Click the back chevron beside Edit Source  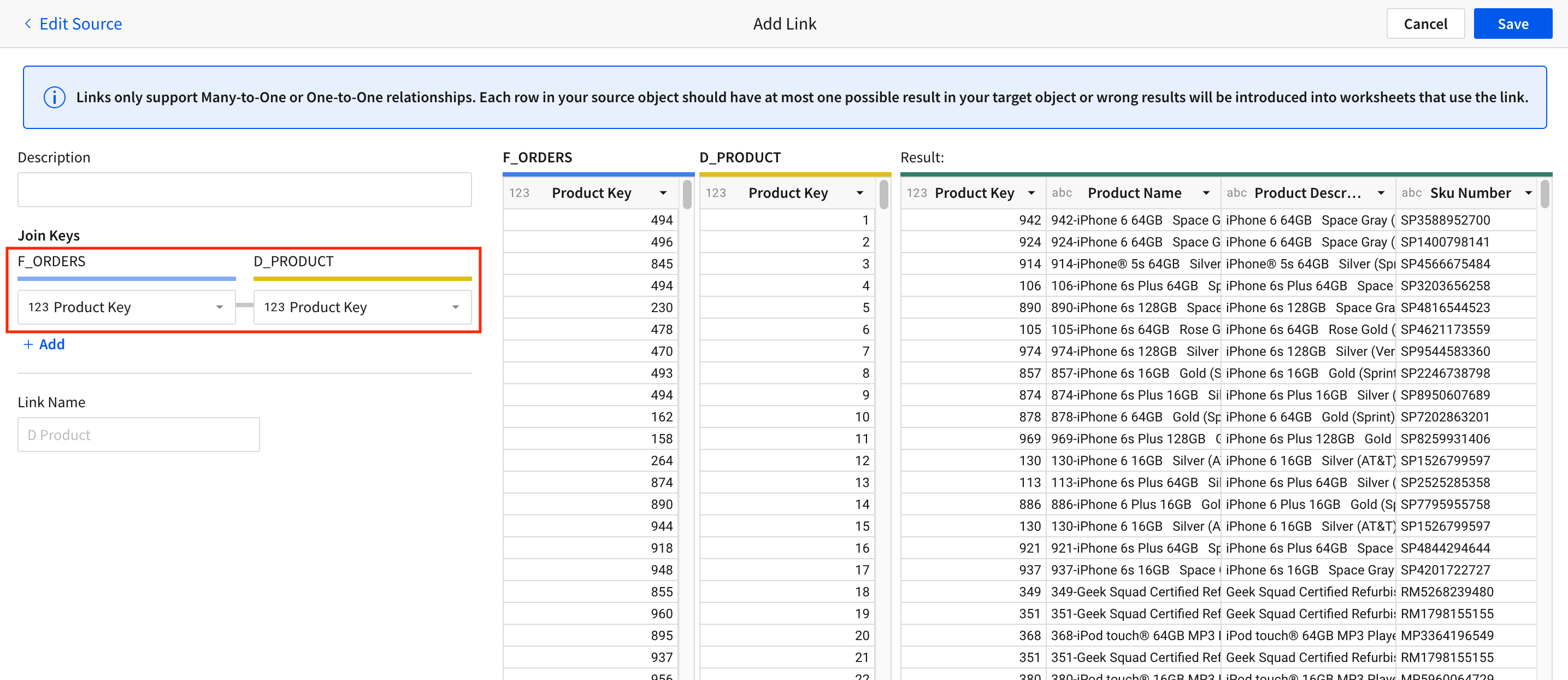point(27,23)
